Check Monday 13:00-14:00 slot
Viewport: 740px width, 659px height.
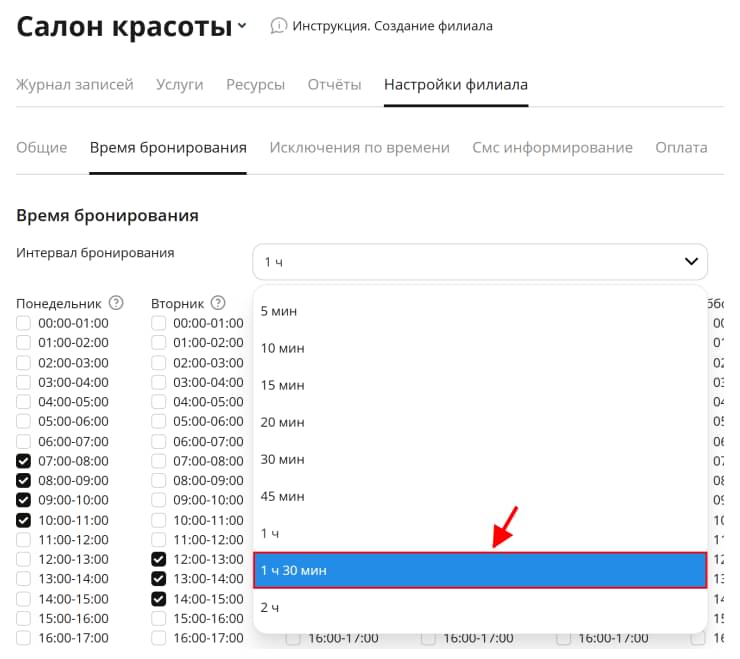(x=23, y=579)
